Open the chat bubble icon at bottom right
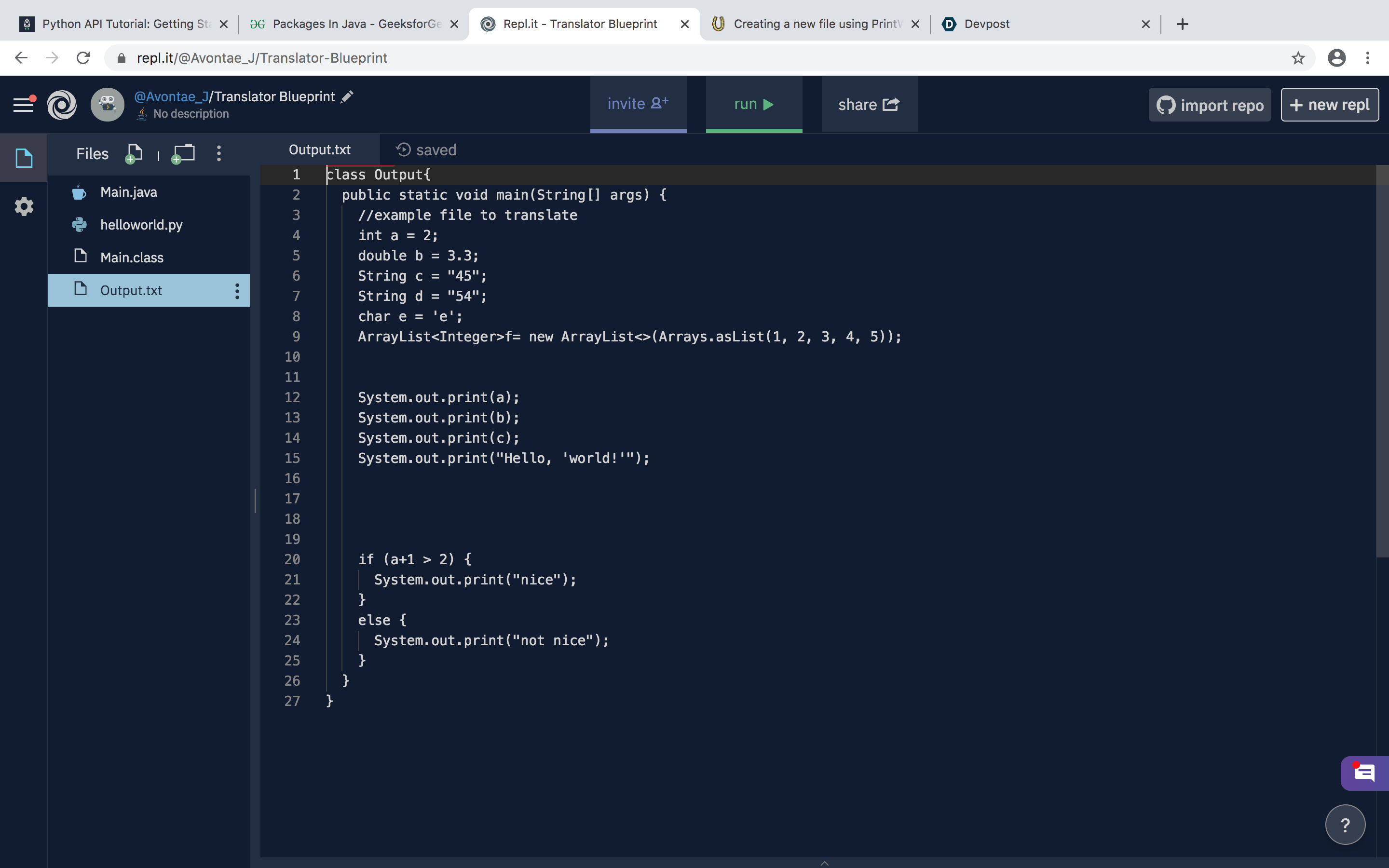This screenshot has height=868, width=1389. [x=1364, y=773]
